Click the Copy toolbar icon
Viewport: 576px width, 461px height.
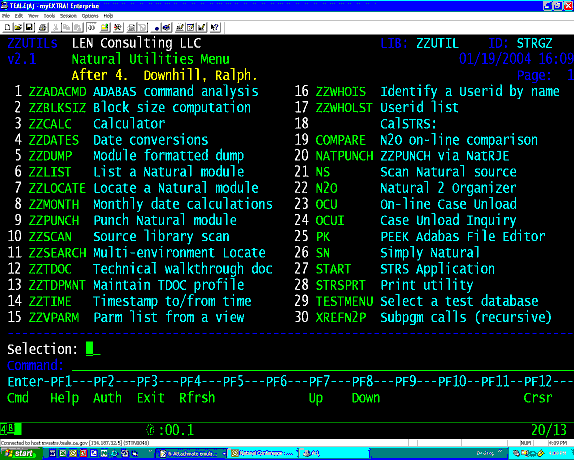pyautogui.click(x=66, y=27)
